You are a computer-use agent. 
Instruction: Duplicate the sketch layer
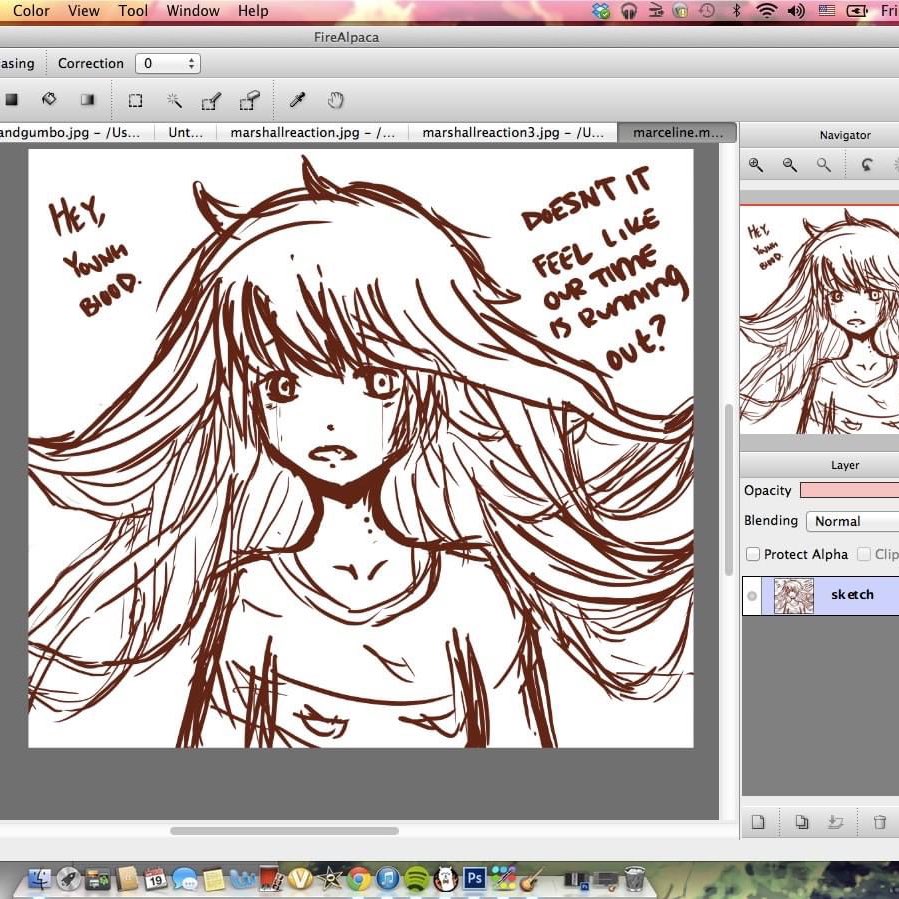point(802,822)
